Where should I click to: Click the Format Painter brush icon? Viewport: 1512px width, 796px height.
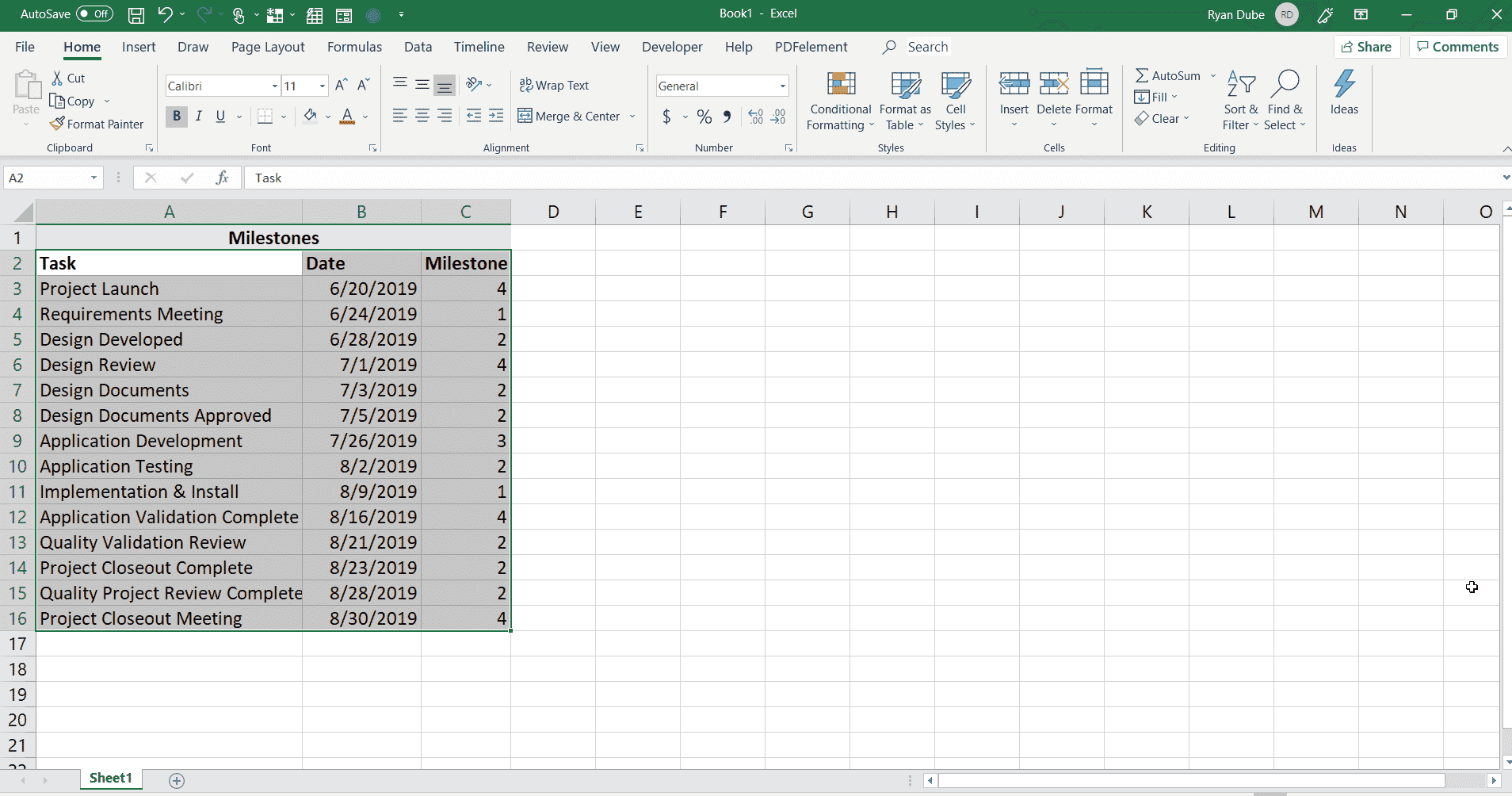coord(57,124)
